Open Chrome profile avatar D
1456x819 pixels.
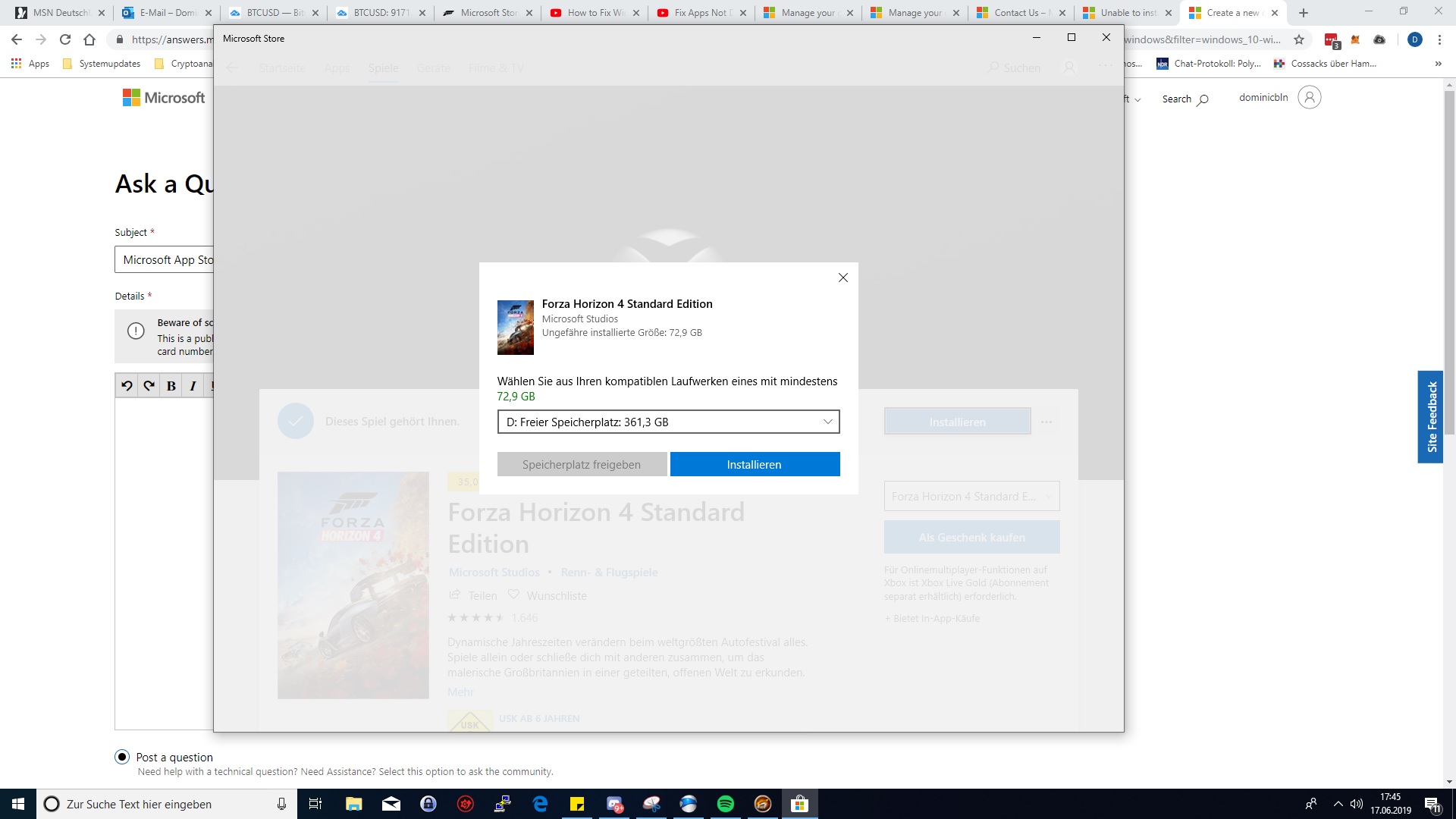click(x=1414, y=39)
